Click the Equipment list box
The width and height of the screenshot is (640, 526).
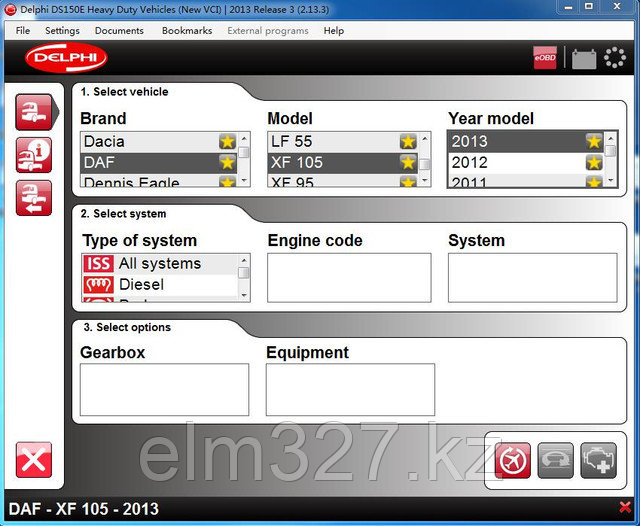coord(350,390)
